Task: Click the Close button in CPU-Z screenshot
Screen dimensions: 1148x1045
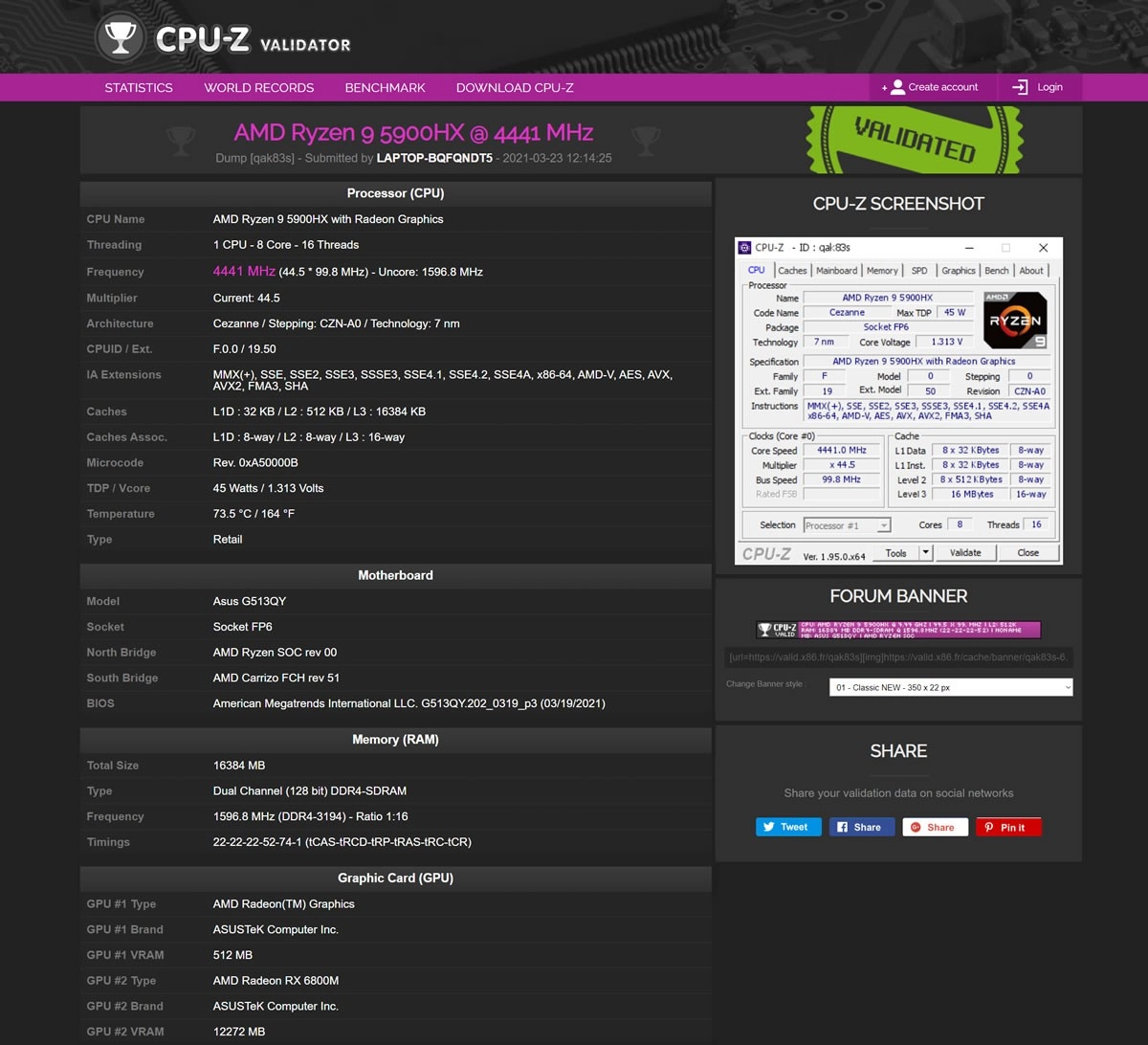Action: click(1028, 552)
